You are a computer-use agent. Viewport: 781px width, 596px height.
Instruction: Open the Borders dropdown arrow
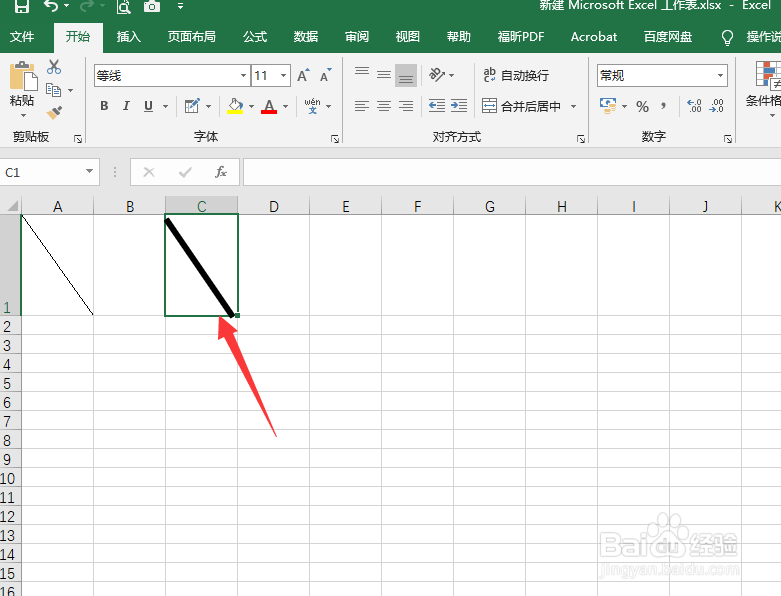coord(208,106)
